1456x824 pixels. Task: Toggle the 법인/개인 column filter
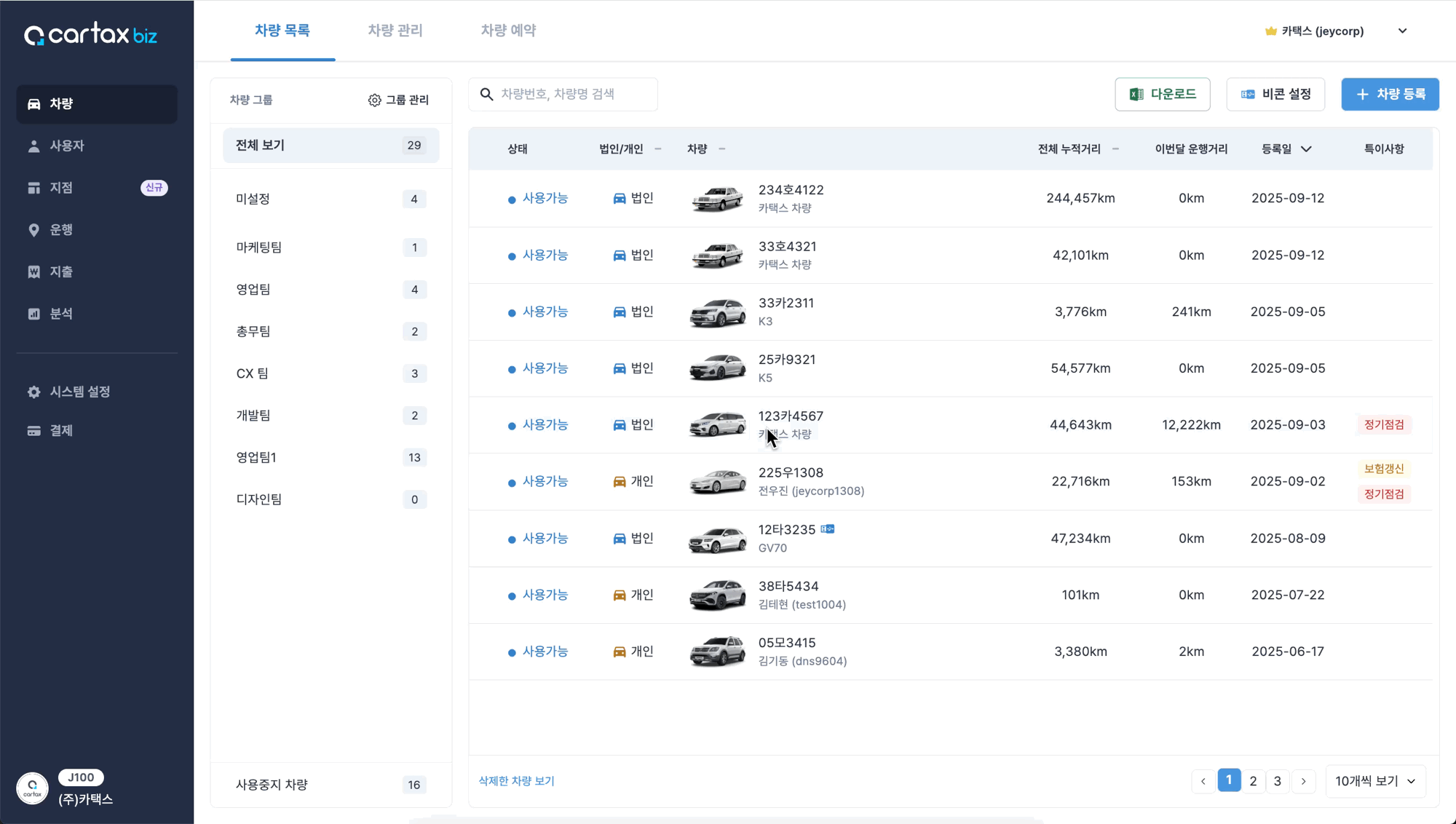[x=657, y=149]
